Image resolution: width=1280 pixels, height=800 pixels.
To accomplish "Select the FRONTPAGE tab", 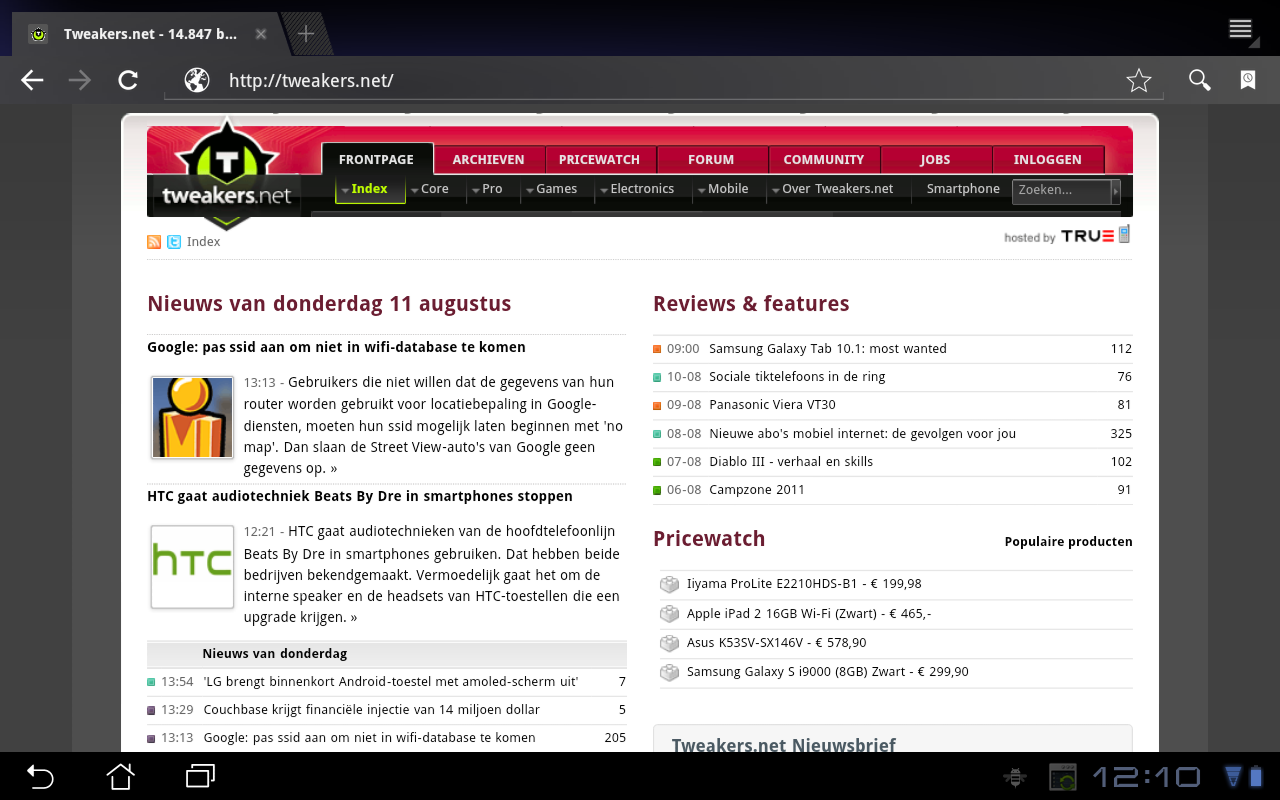I will click(x=377, y=159).
